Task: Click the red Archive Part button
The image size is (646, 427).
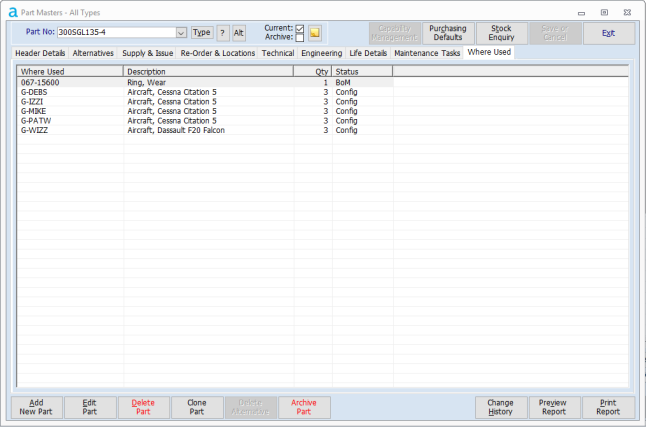Action: coord(304,406)
